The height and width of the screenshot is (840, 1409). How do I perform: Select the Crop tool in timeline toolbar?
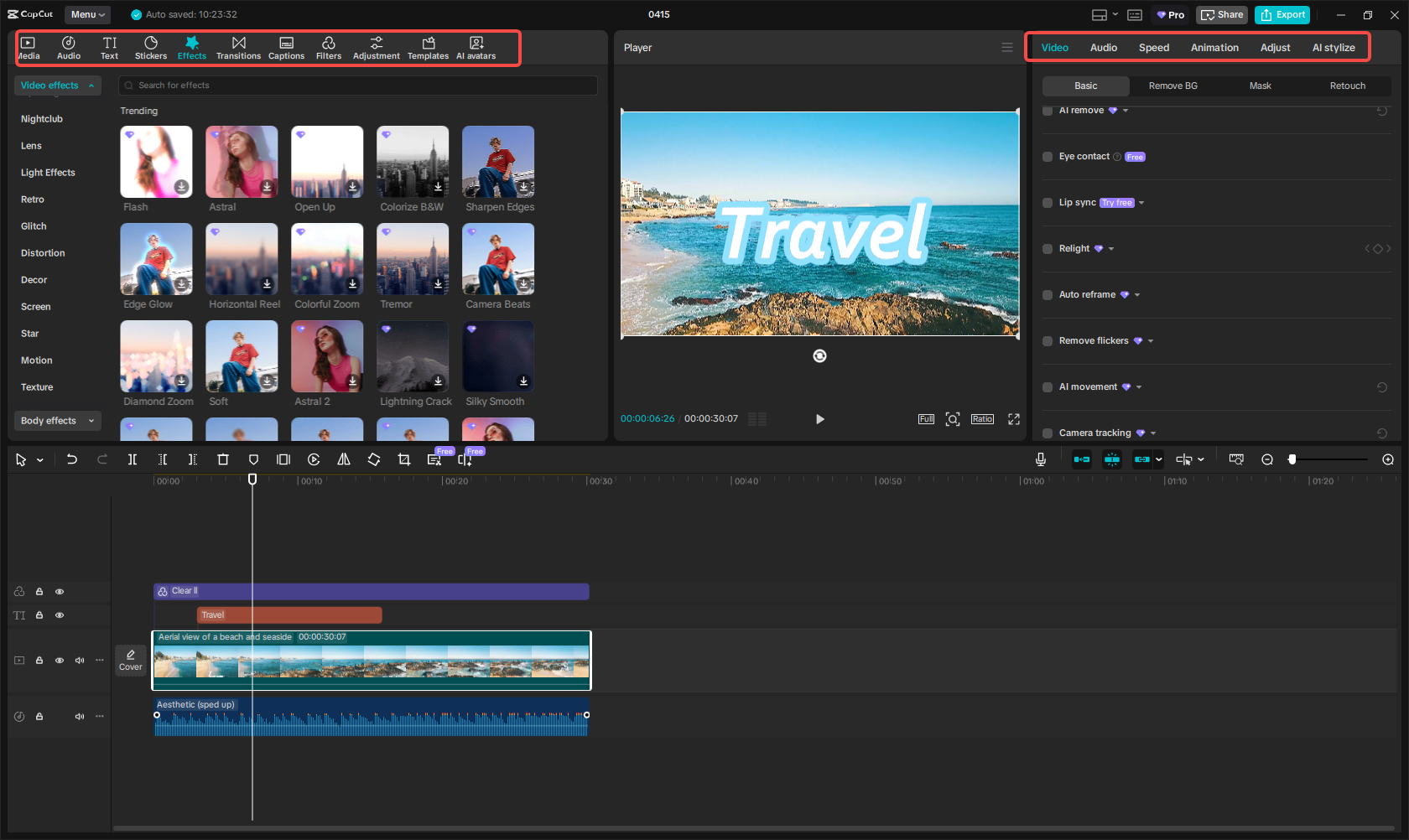tap(404, 459)
